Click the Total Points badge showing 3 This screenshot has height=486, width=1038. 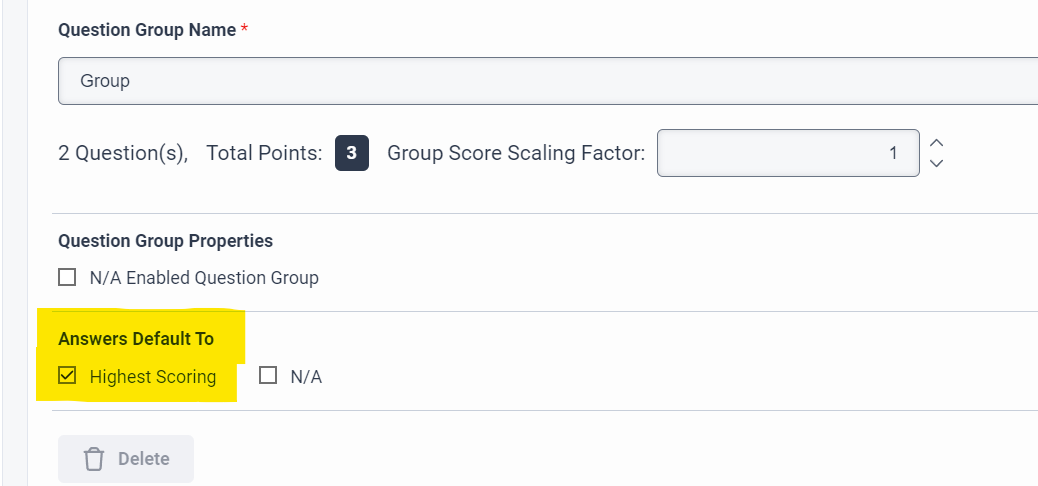pos(351,153)
